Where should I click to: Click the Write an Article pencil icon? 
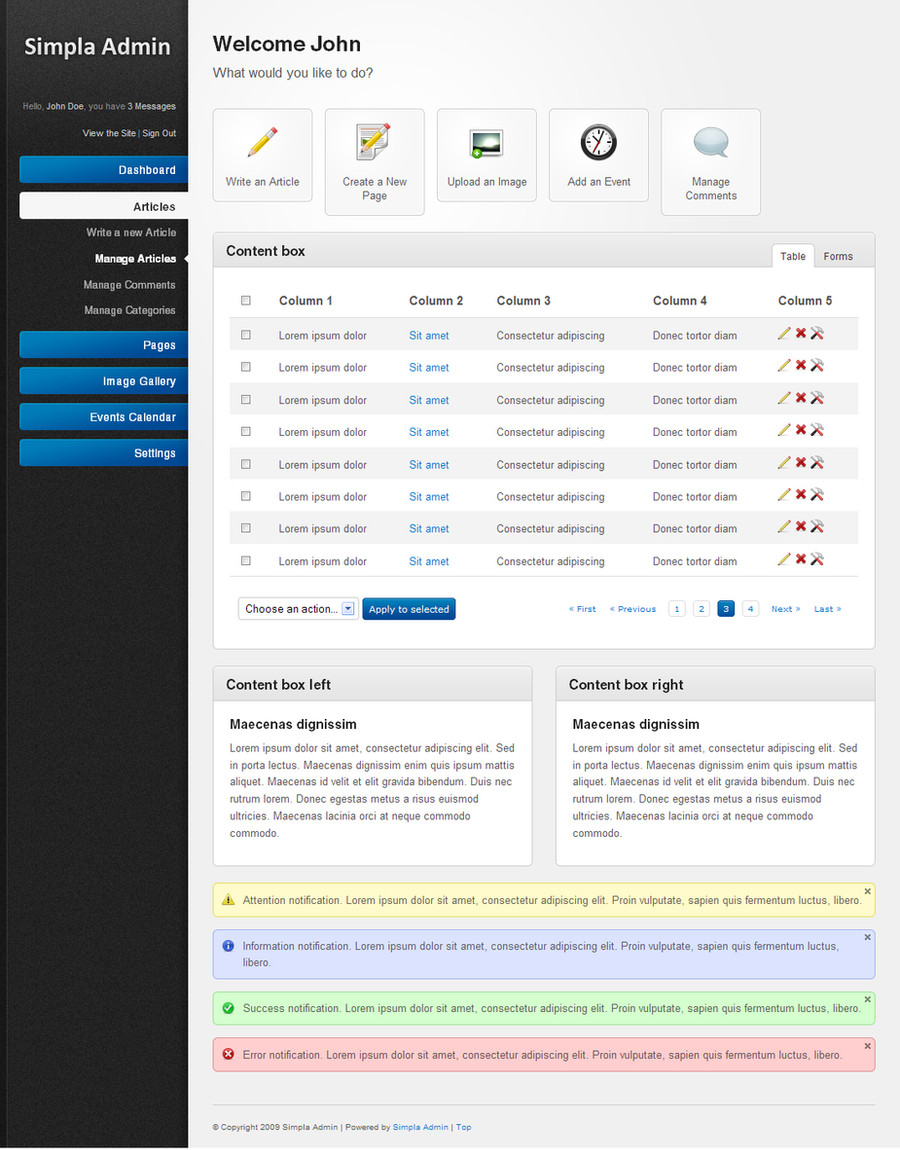click(263, 142)
